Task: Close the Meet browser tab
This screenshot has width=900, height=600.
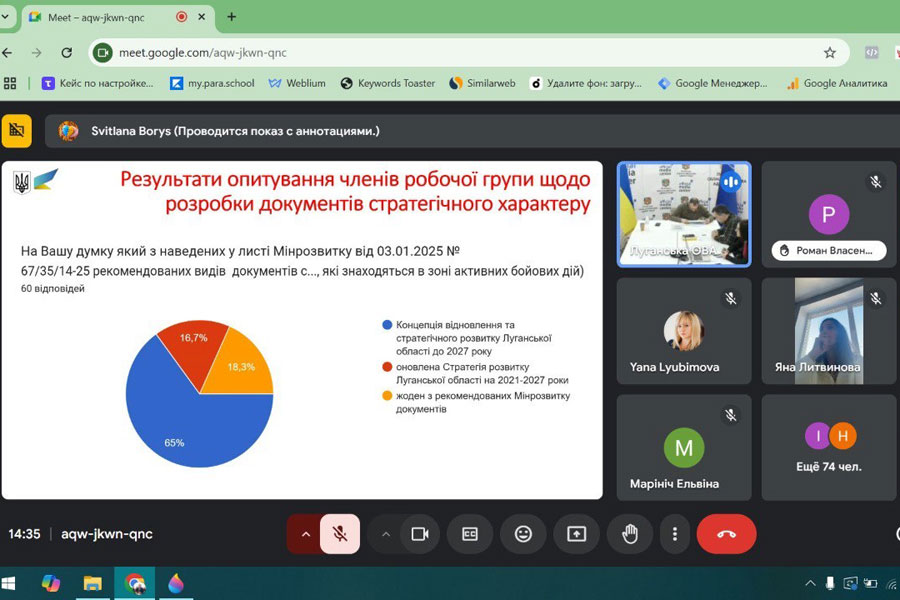Action: (x=201, y=17)
